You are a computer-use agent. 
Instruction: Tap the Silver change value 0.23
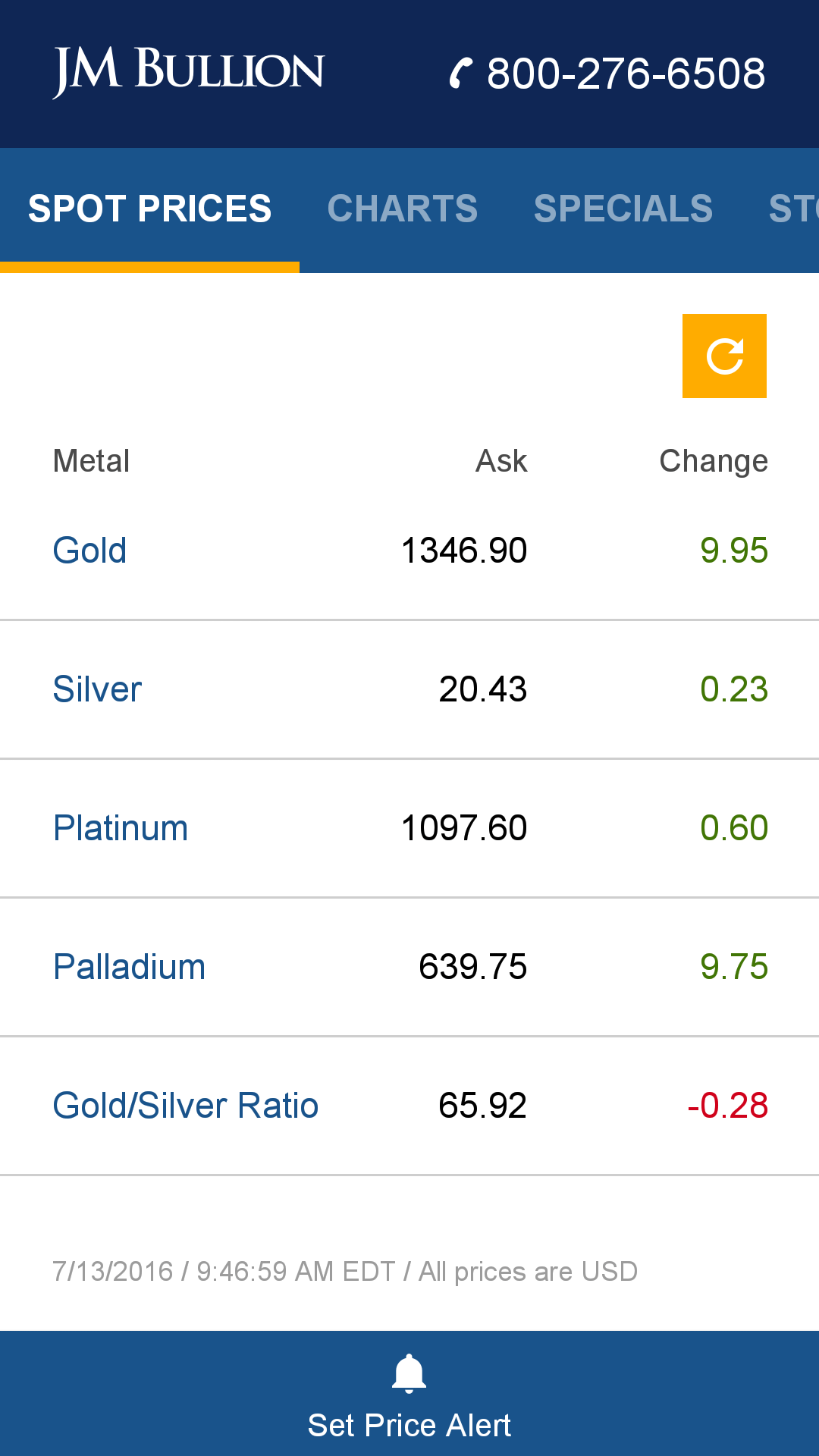point(733,689)
